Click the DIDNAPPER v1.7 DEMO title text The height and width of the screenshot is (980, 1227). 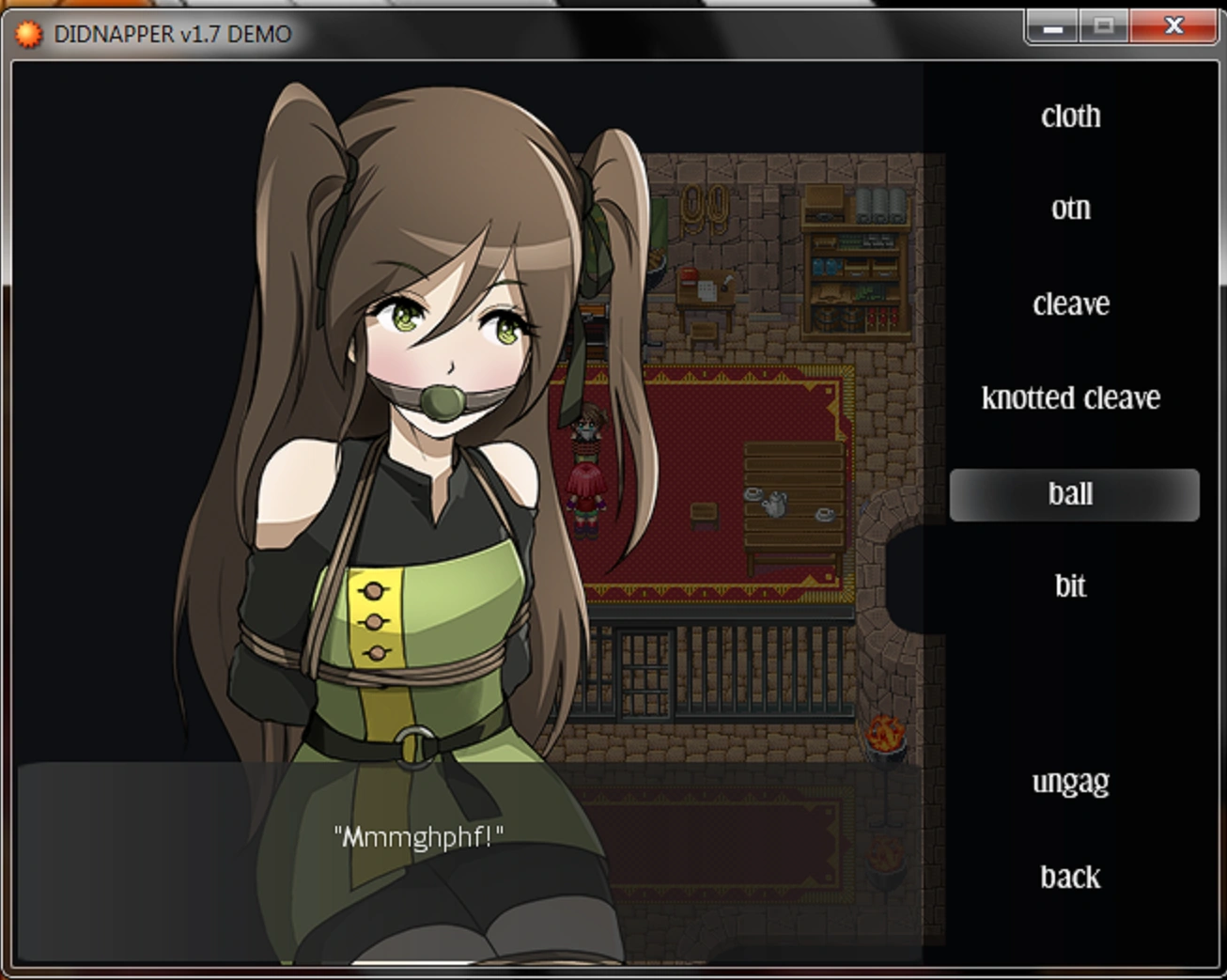click(173, 33)
